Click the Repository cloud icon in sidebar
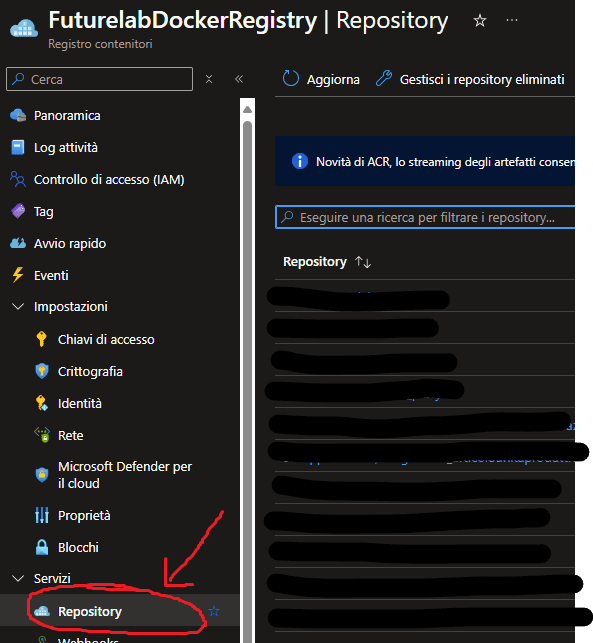The image size is (593, 643). click(42, 611)
